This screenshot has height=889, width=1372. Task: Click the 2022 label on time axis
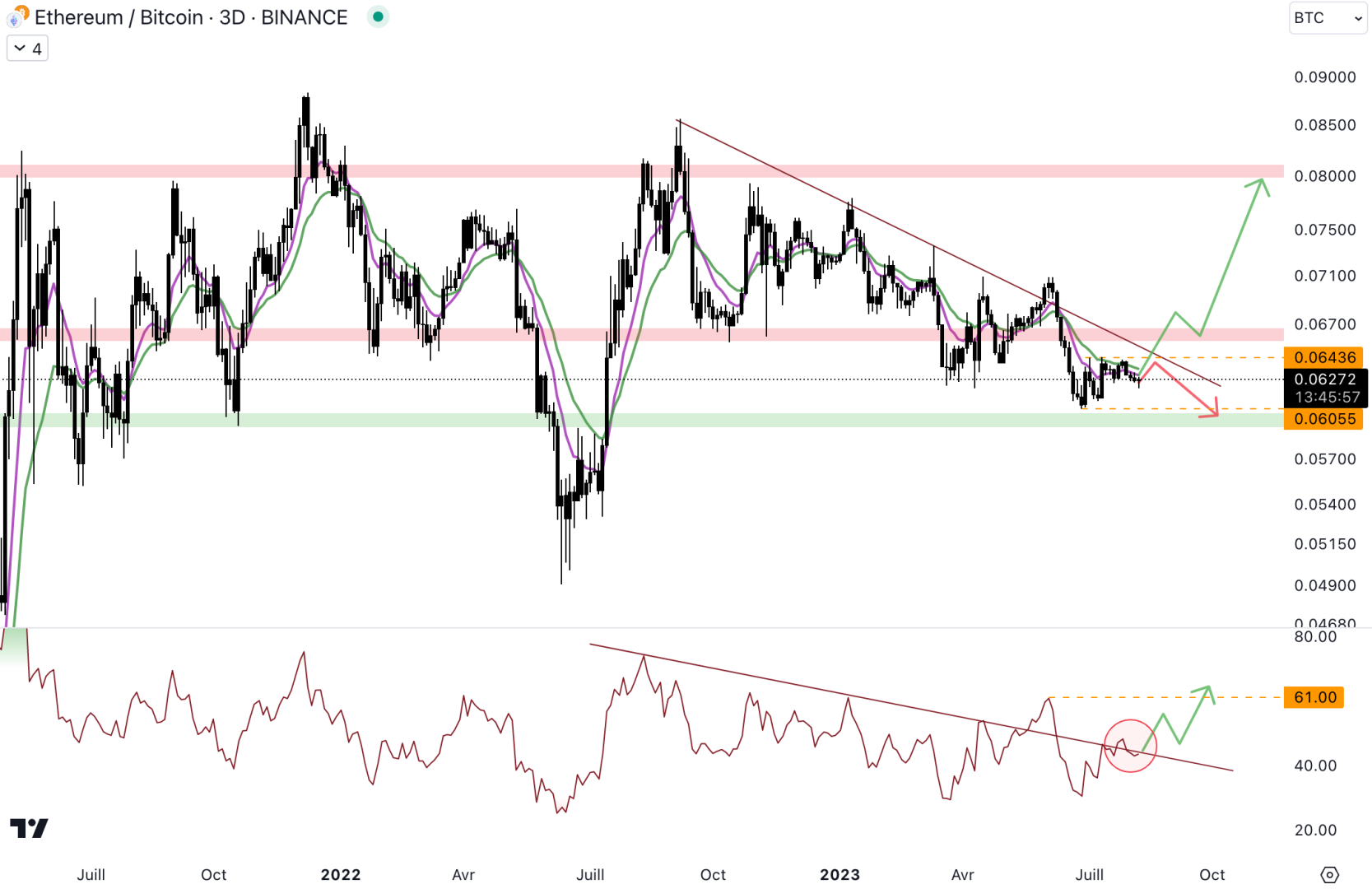click(x=341, y=874)
